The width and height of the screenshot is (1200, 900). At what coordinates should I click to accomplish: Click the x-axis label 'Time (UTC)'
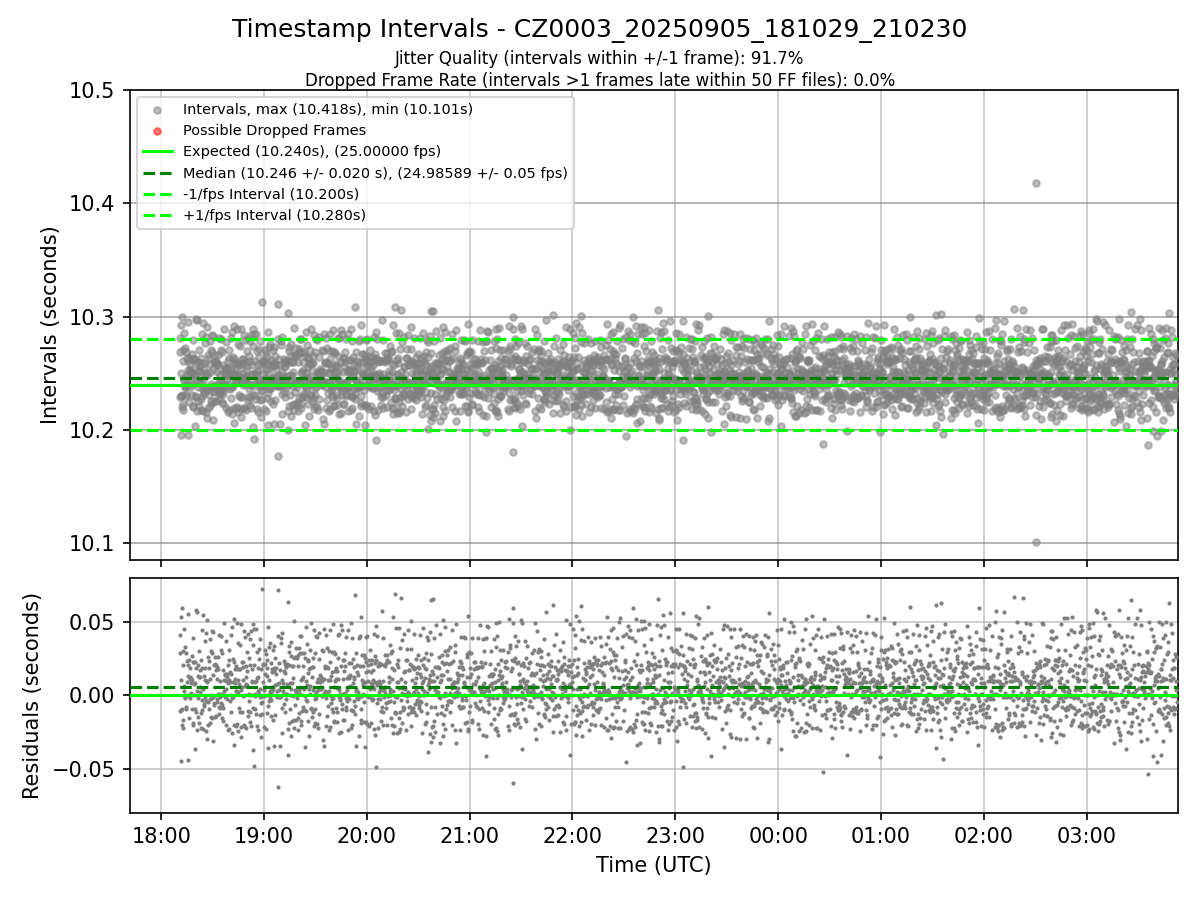tap(653, 865)
